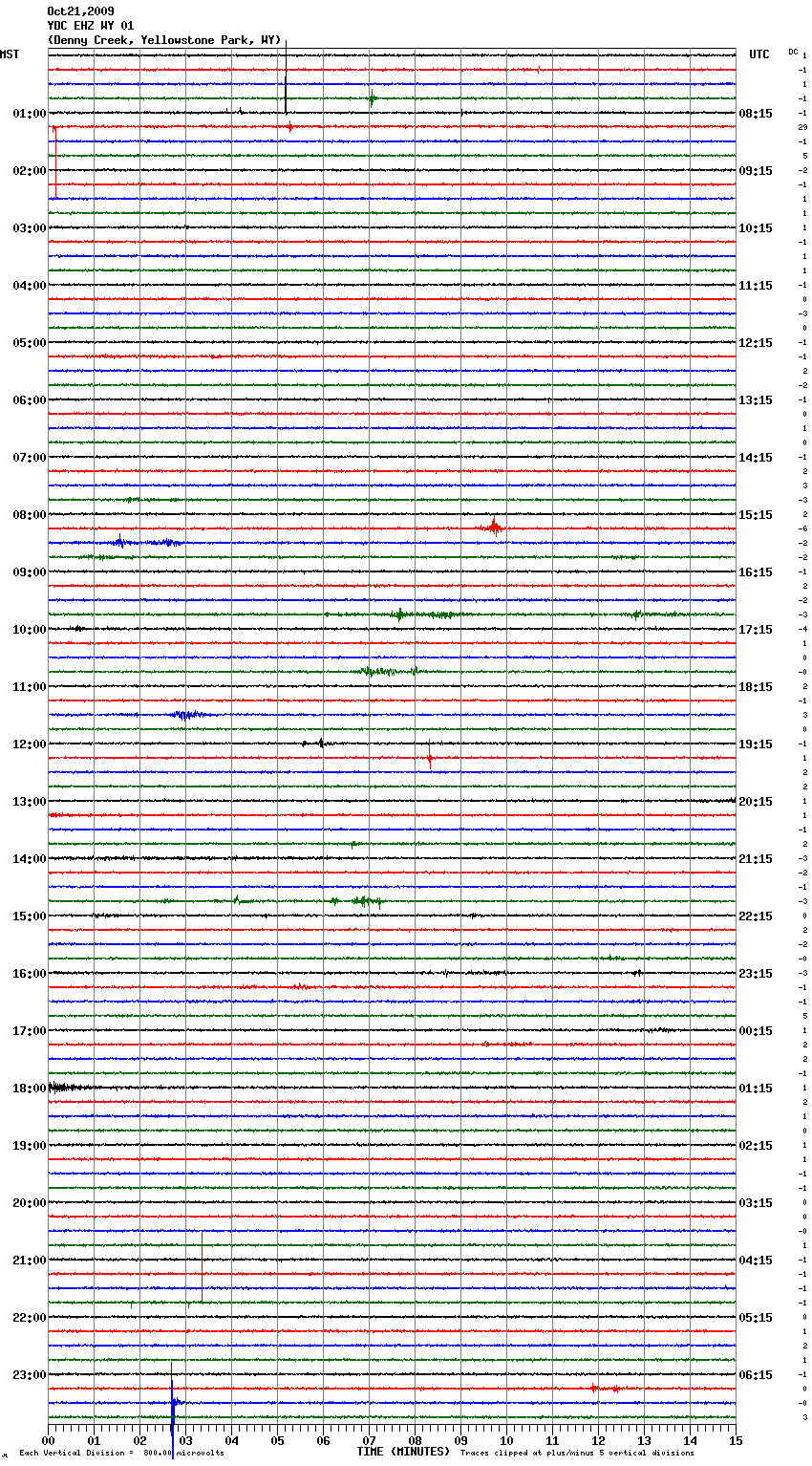812x1466 pixels.
Task: Select minute tick 03 on the bottom axis
Action: tap(185, 1440)
